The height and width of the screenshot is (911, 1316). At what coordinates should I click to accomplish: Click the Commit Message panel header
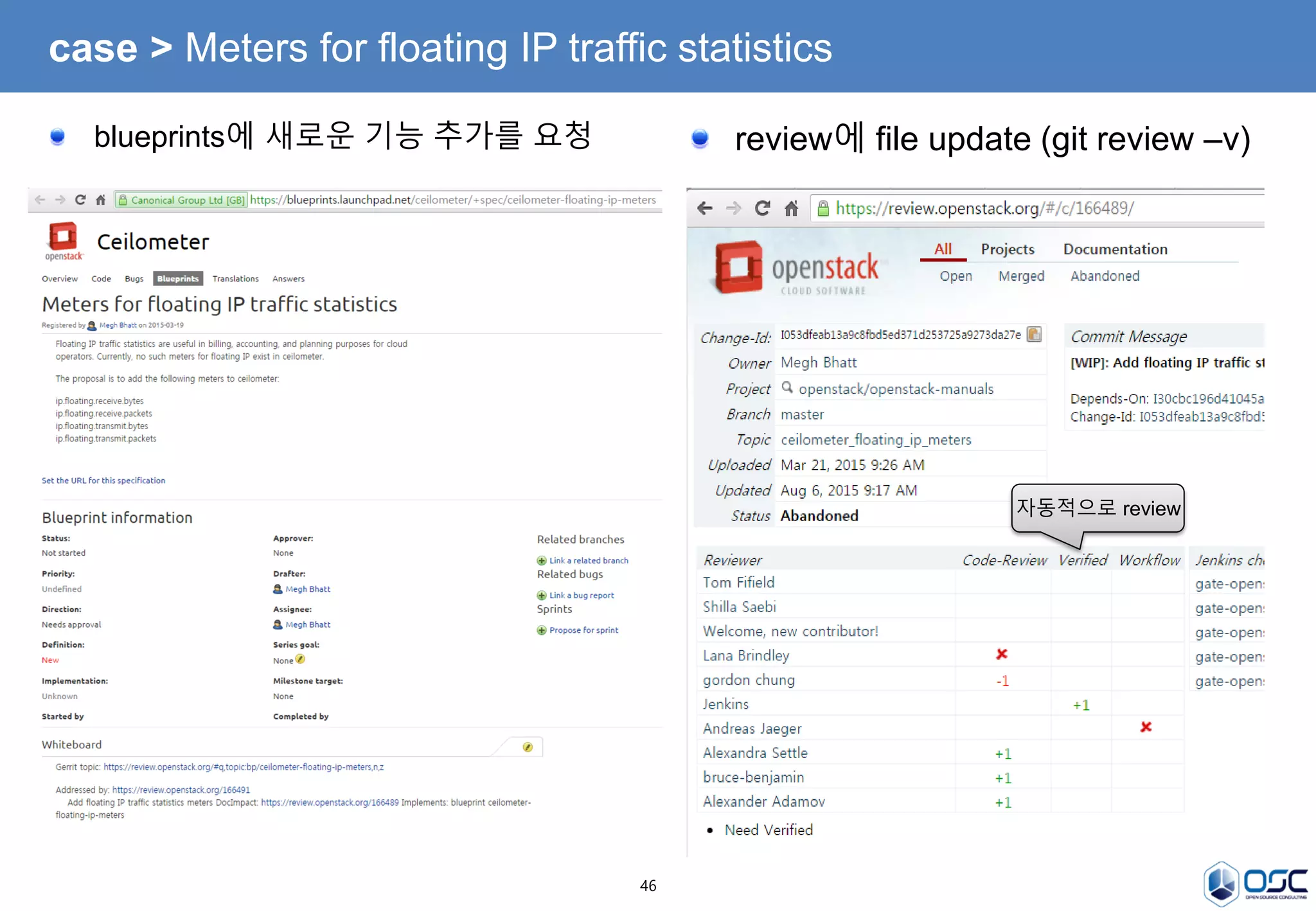[x=1164, y=337]
